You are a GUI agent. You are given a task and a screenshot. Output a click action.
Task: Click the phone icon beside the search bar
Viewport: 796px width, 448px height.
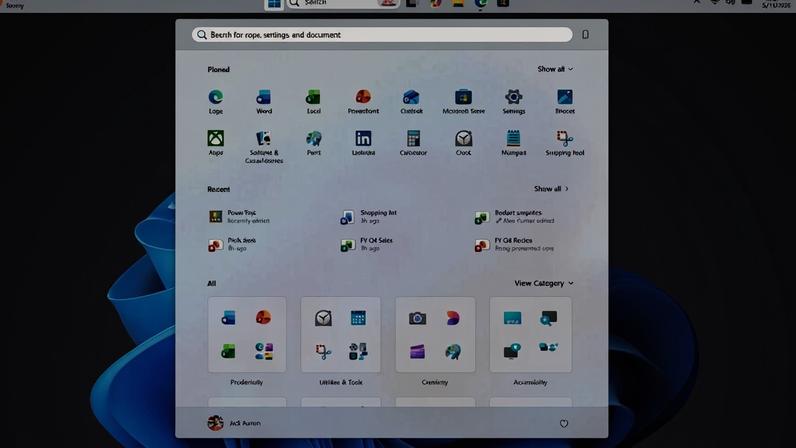tap(585, 35)
